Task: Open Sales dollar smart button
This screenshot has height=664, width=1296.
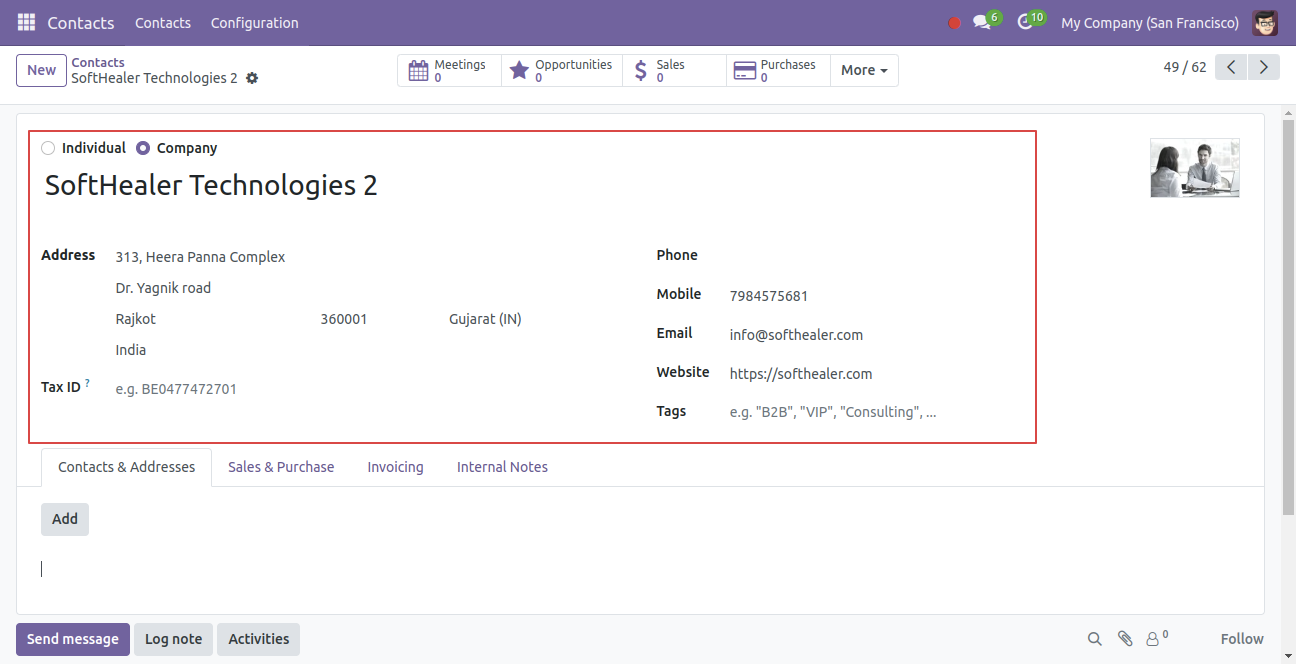Action: point(674,70)
